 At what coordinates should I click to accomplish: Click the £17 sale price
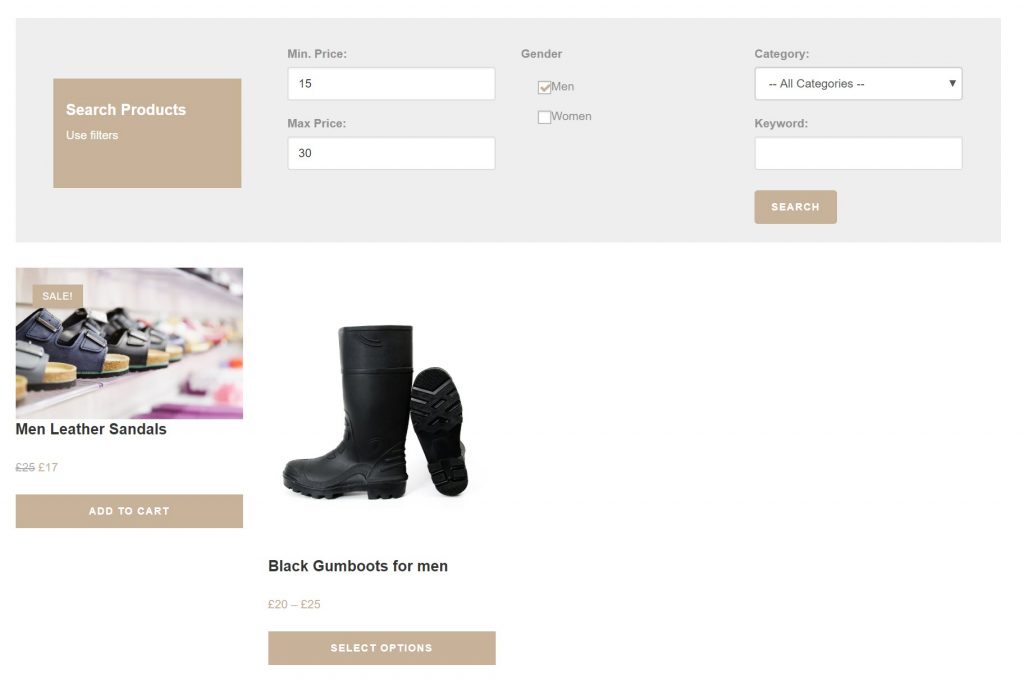point(48,467)
